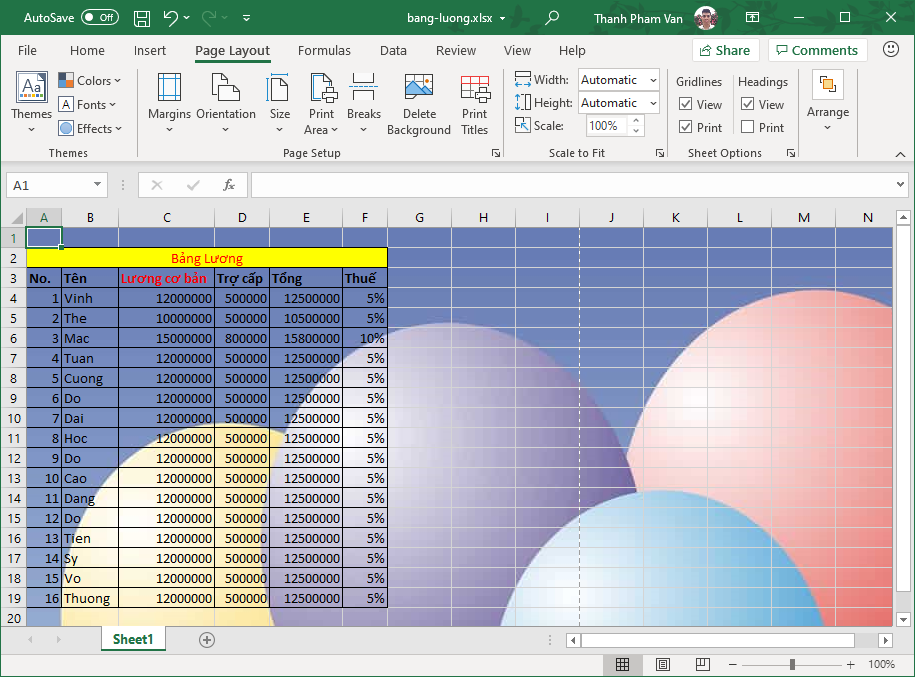915x677 pixels.
Task: Click the 100% zoom level
Action: tap(881, 664)
